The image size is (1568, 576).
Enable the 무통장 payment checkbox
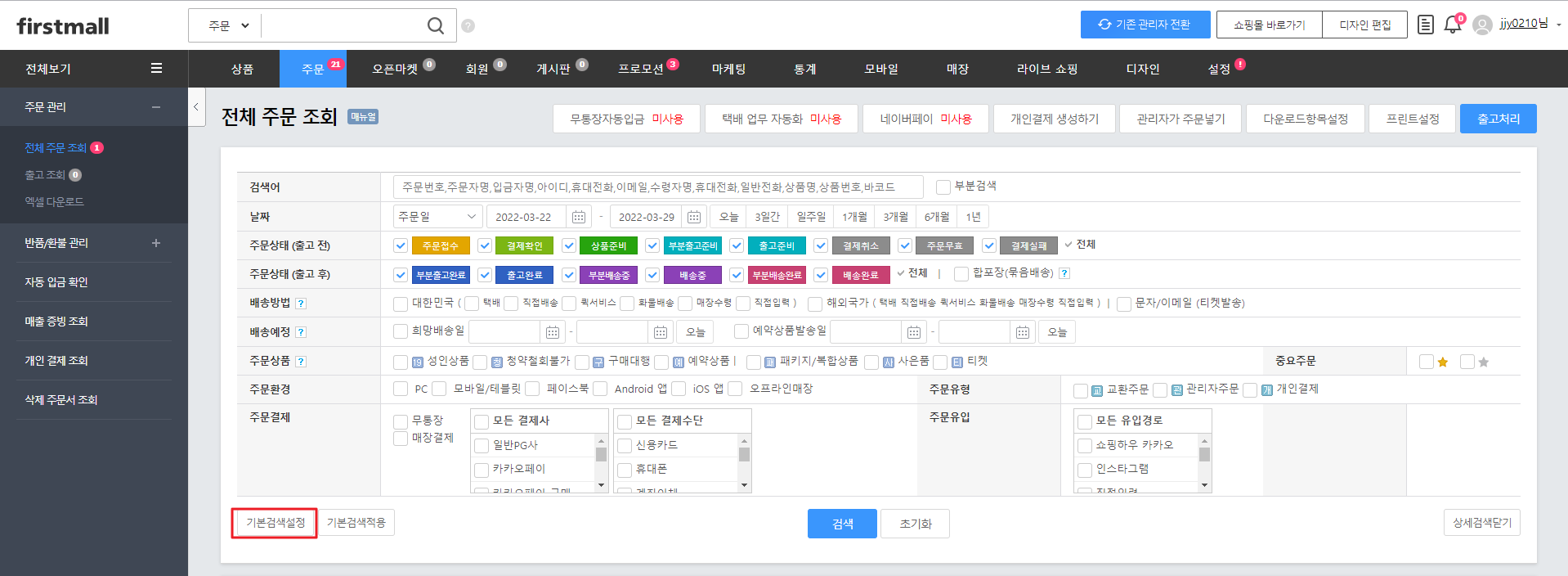(401, 421)
